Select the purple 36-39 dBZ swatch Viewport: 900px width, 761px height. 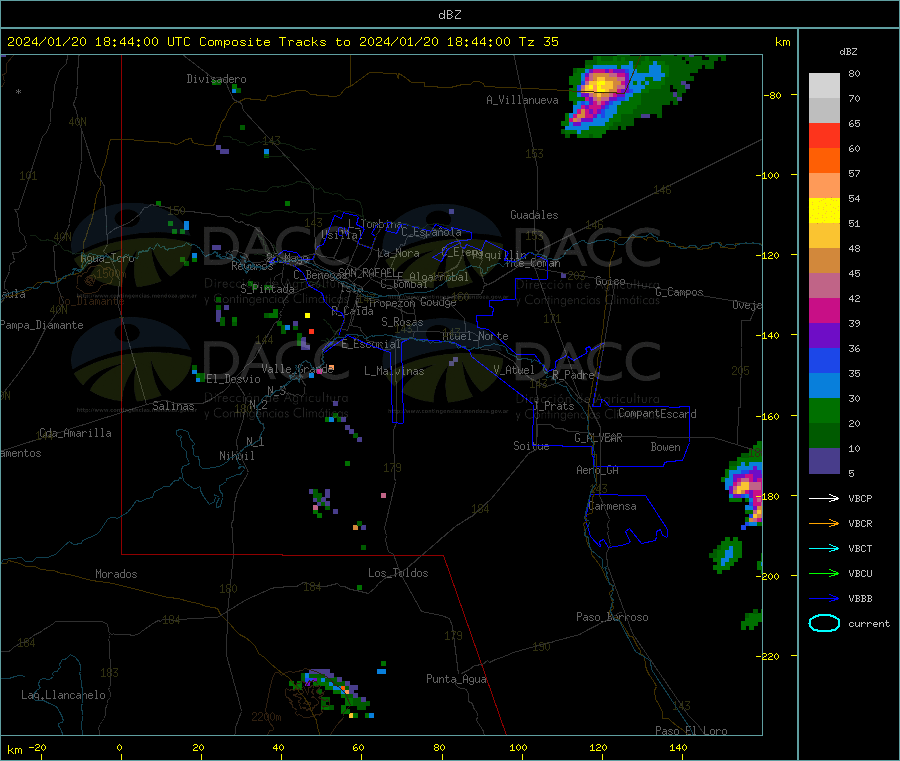[x=824, y=336]
